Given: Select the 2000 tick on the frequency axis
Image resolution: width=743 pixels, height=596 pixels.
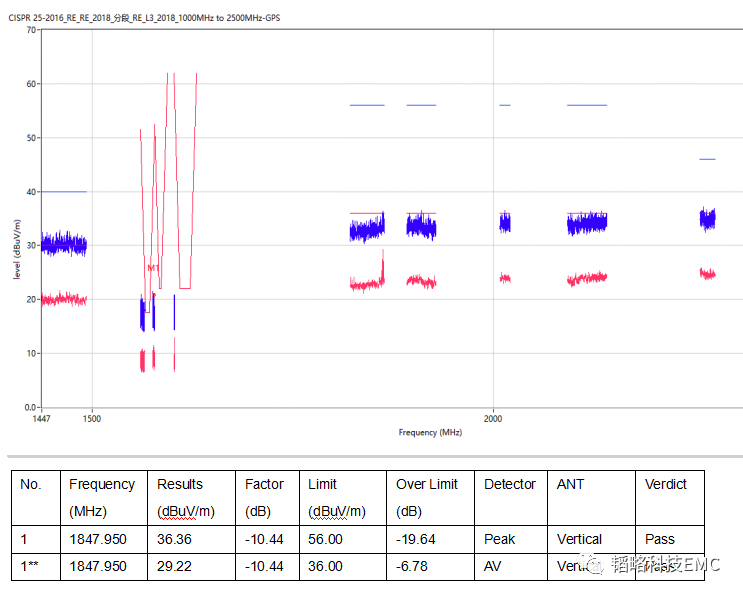Looking at the screenshot, I should 493,419.
